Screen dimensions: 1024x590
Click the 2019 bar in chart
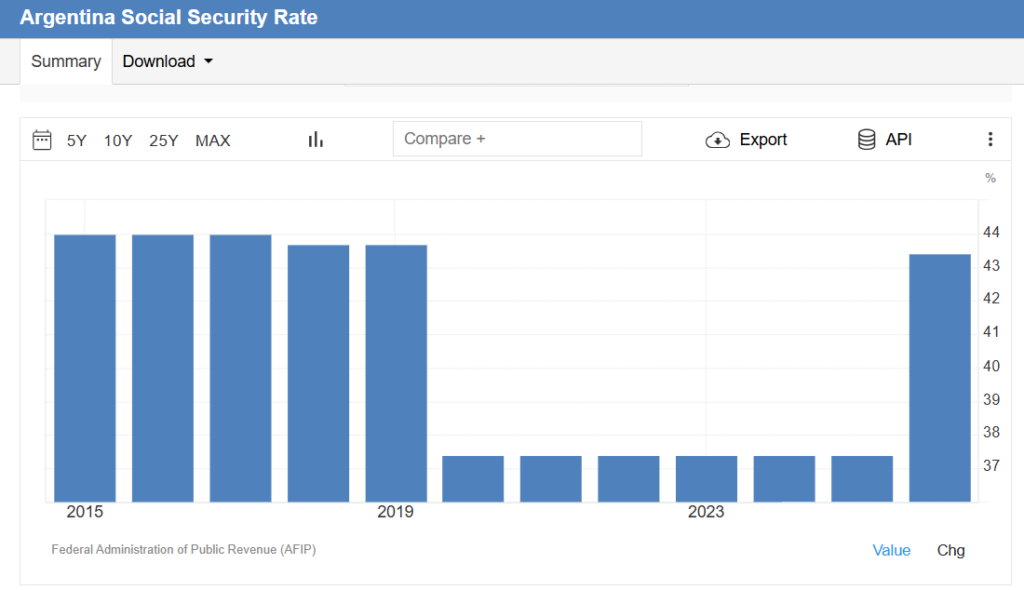[396, 373]
